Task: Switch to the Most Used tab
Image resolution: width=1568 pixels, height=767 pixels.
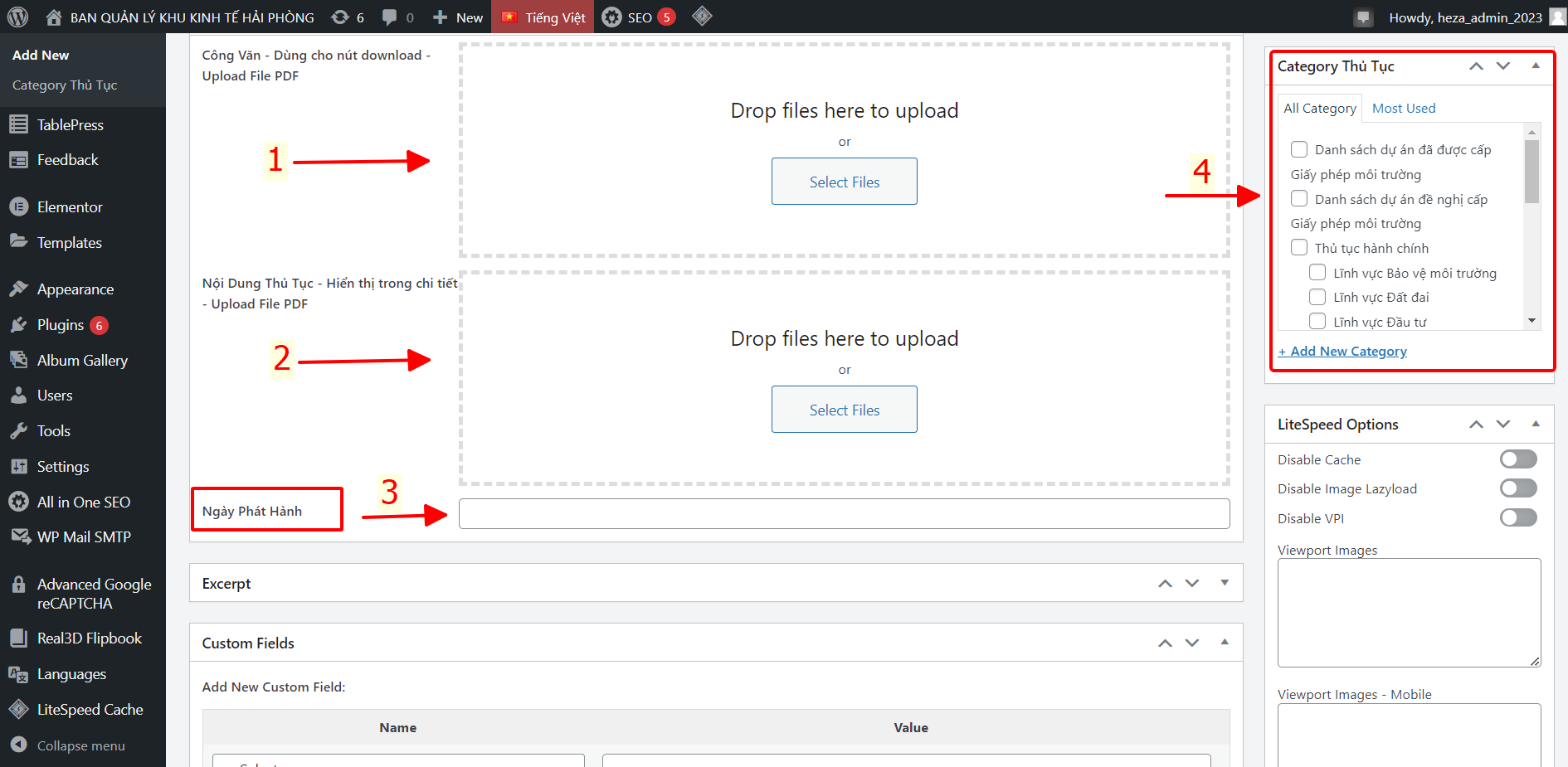Action: pos(1403,108)
